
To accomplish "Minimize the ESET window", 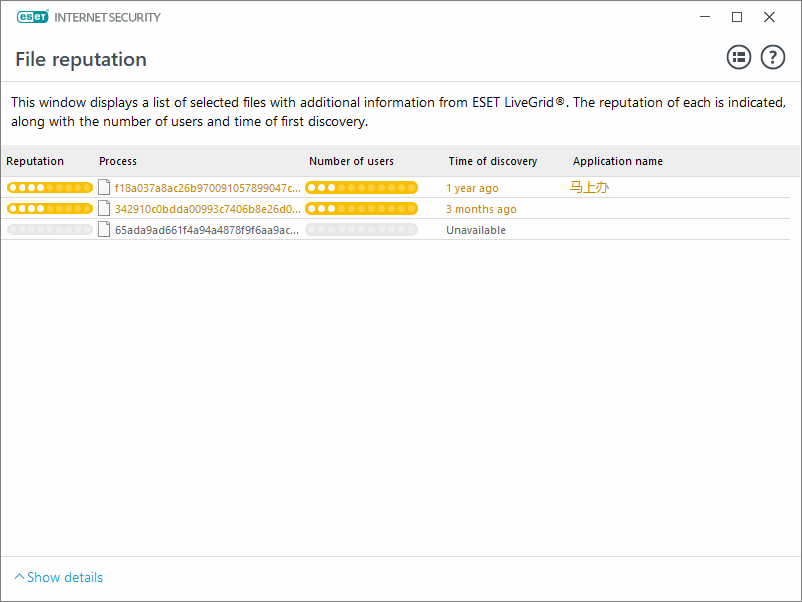I will tap(705, 17).
